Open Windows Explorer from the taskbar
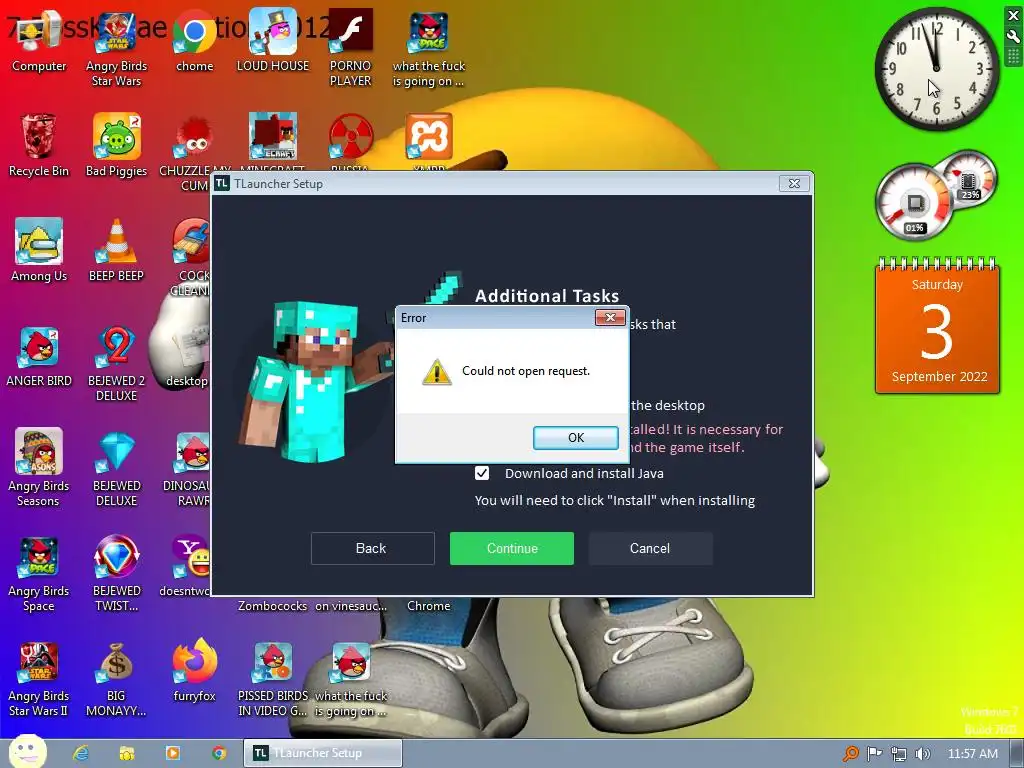 point(127,753)
